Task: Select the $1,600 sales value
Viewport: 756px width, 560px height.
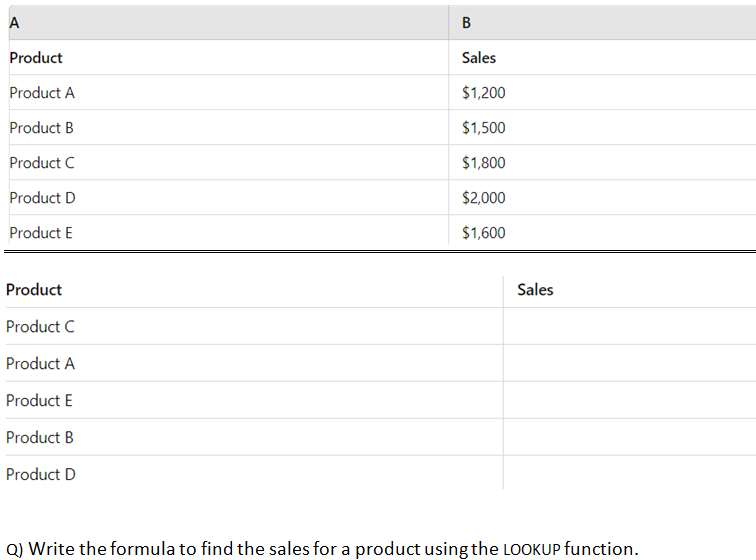Action: coord(484,233)
